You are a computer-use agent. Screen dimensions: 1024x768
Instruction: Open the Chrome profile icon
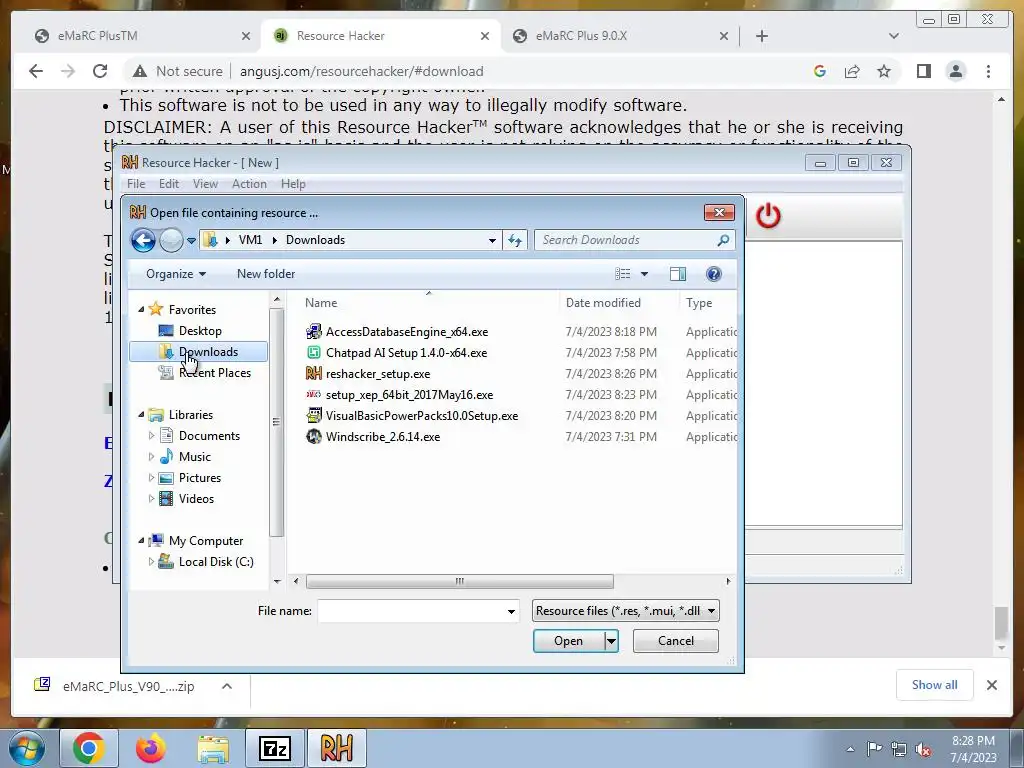pyautogui.click(x=956, y=71)
